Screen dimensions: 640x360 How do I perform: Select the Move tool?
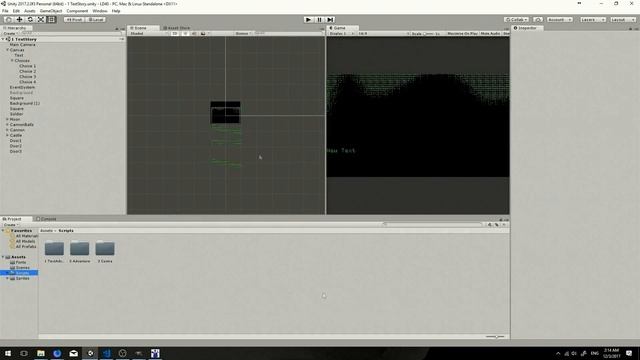19,20
